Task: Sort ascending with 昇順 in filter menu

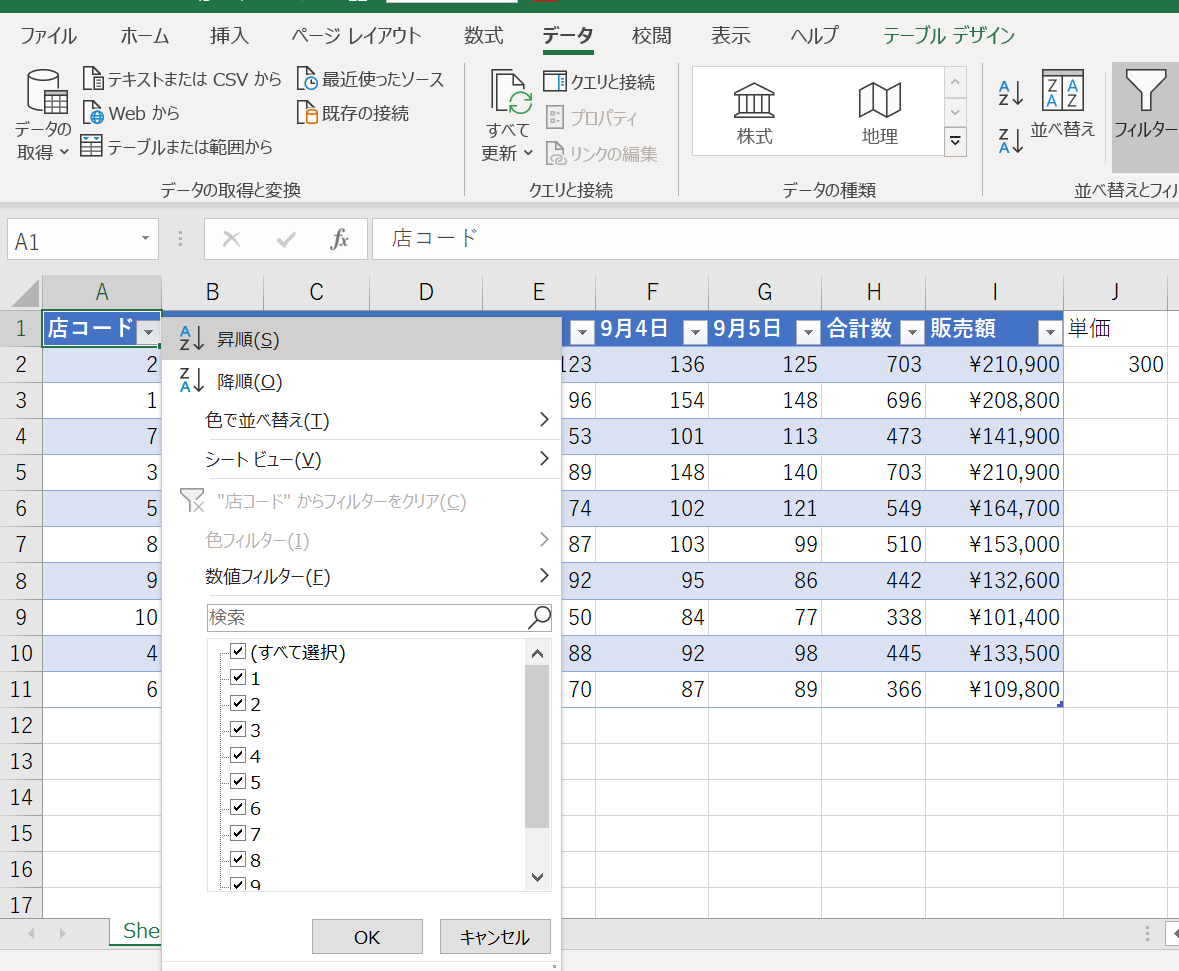Action: pos(250,339)
